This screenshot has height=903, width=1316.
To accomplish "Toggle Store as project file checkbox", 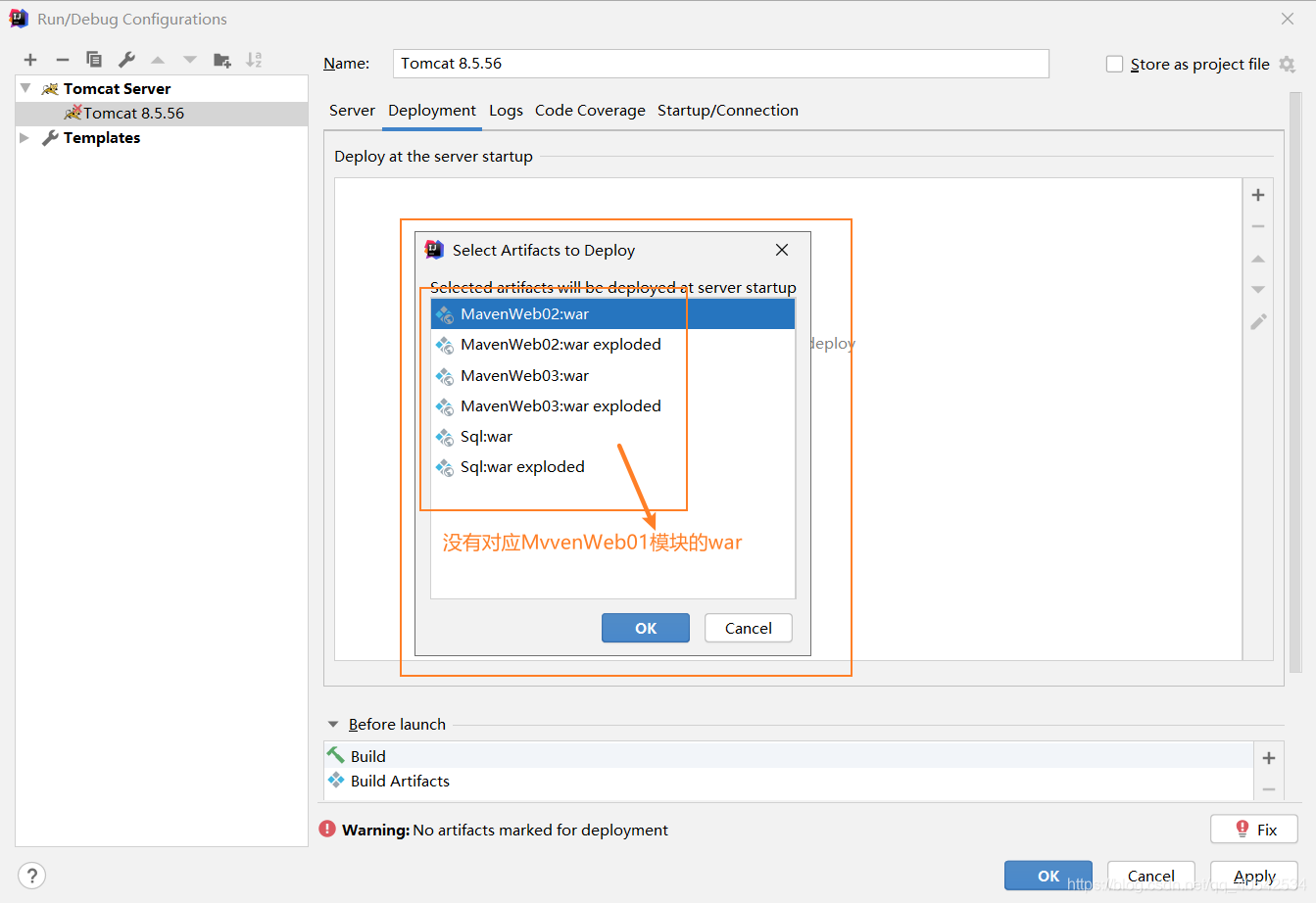I will pyautogui.click(x=1114, y=64).
